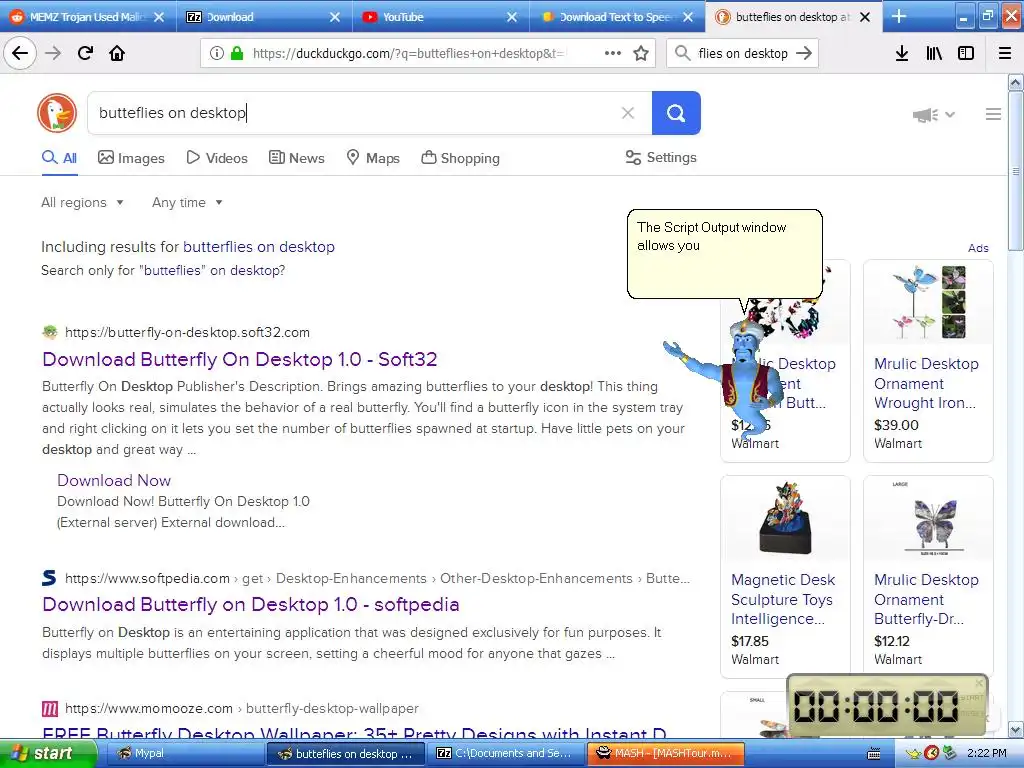Open Mrulic Wrought Iron ornament $39.00 ad
Image resolution: width=1024 pixels, height=768 pixels.
point(928,360)
